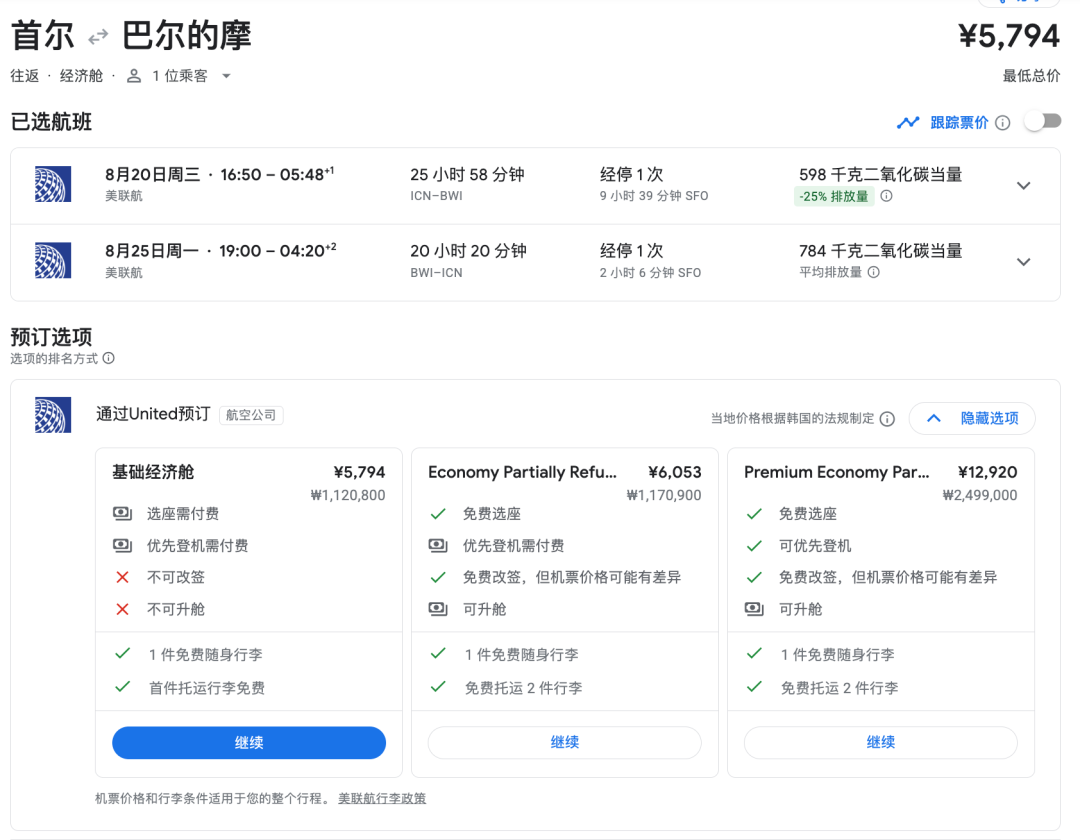Click 继续 under Economy Partially Refundable
Image resolution: width=1080 pixels, height=840 pixels.
click(565, 743)
